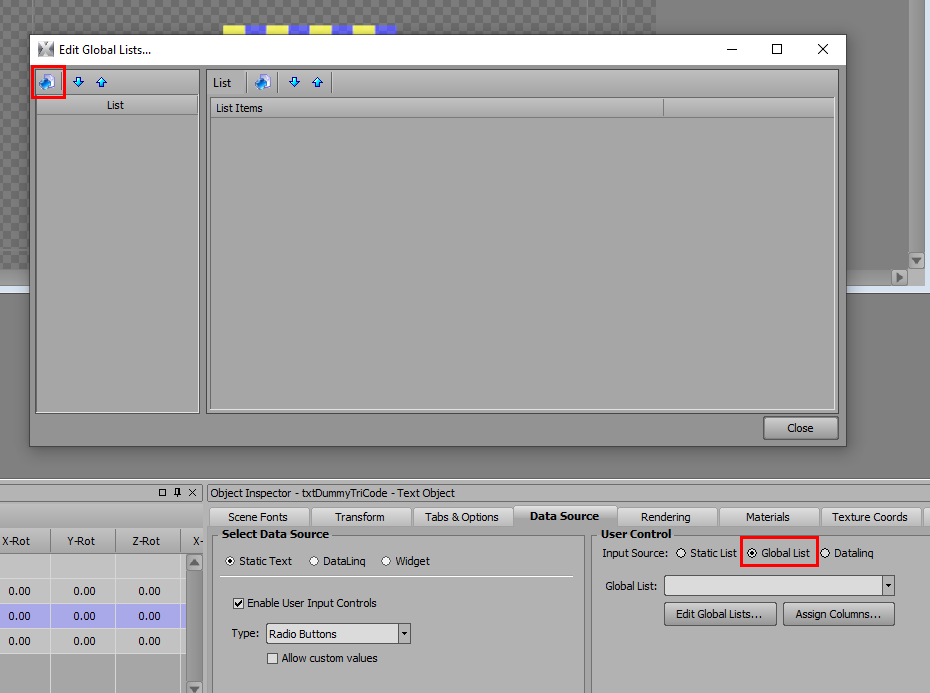Click the table scrollbar down arrow

195,687
